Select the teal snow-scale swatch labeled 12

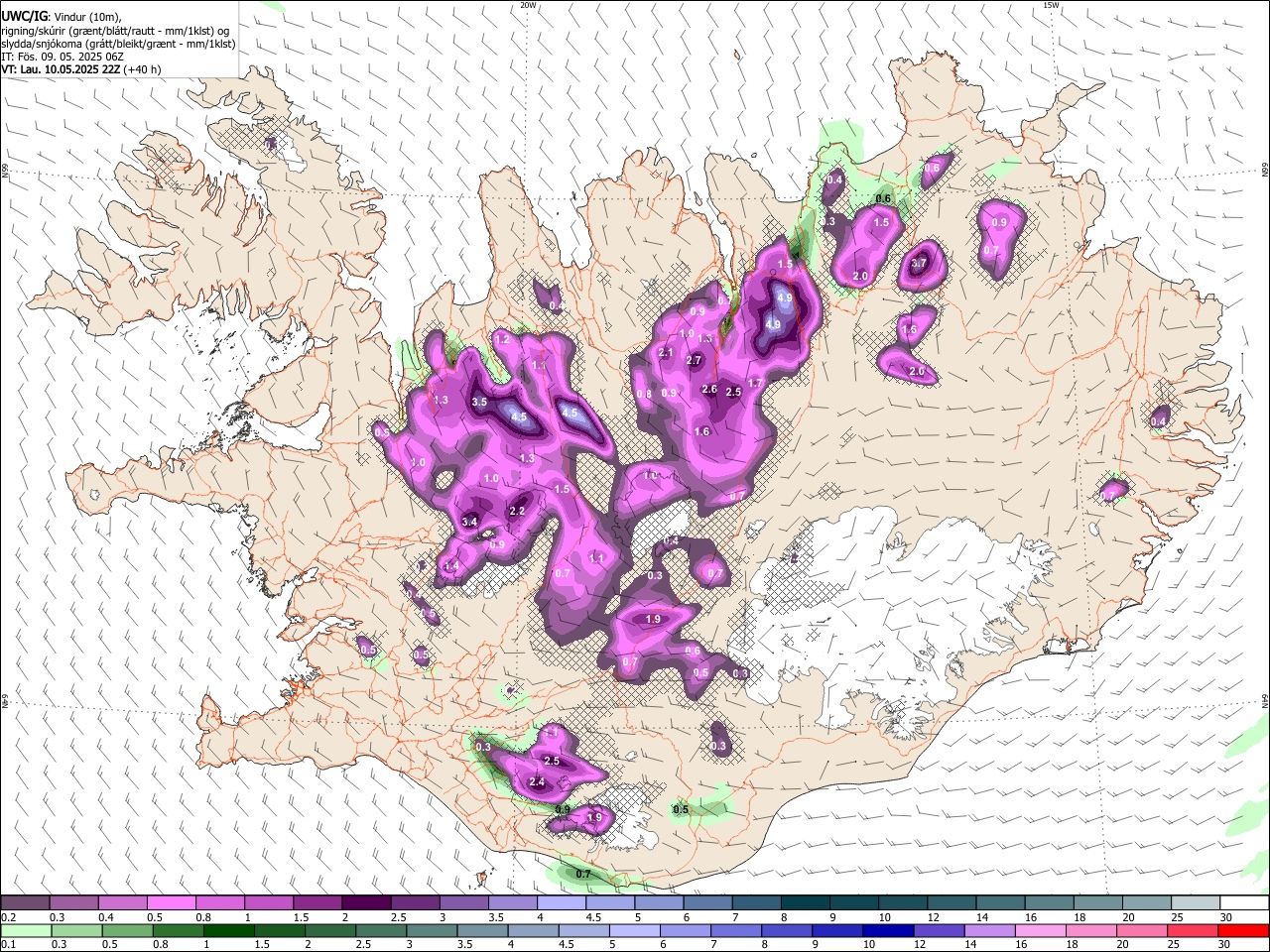click(951, 903)
